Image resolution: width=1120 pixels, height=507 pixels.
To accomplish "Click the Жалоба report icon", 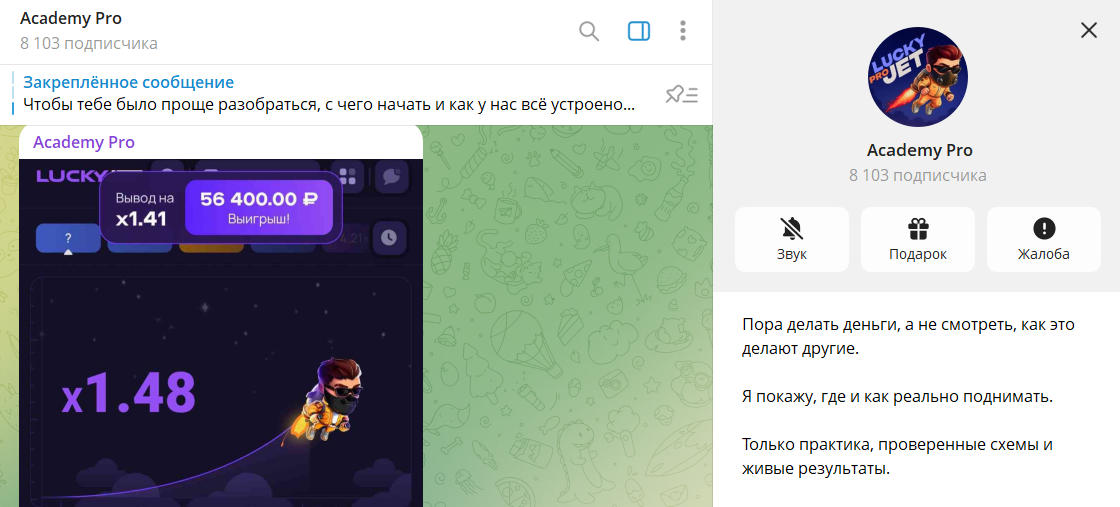I will (x=1043, y=230).
